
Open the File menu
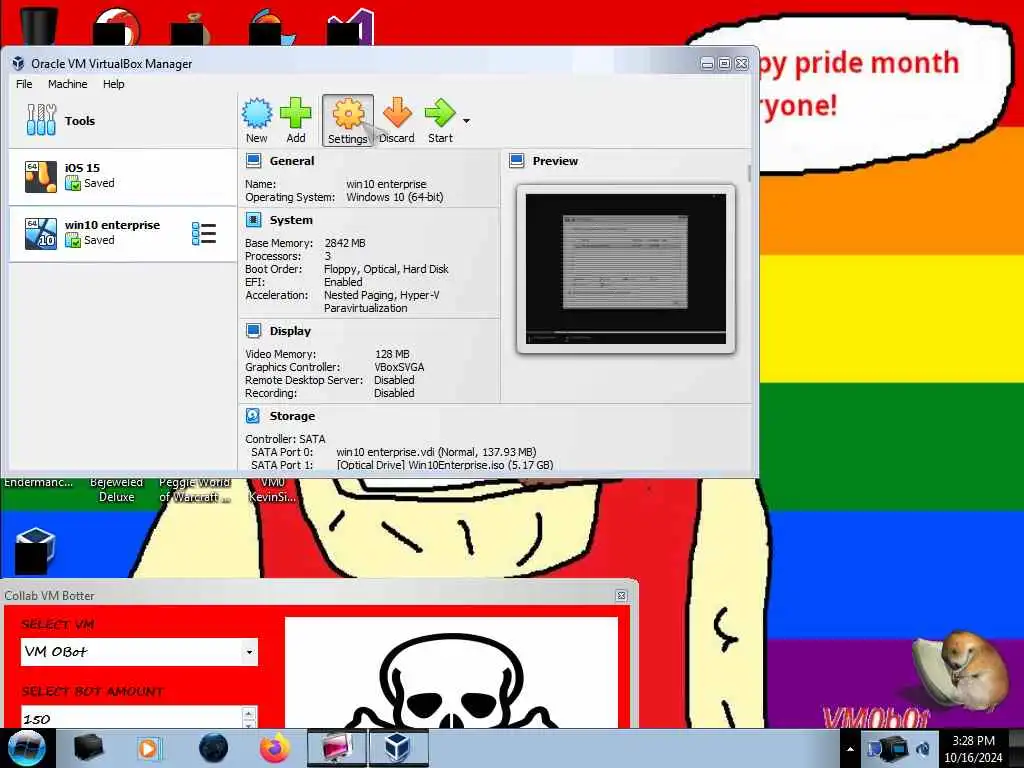pyautogui.click(x=24, y=84)
